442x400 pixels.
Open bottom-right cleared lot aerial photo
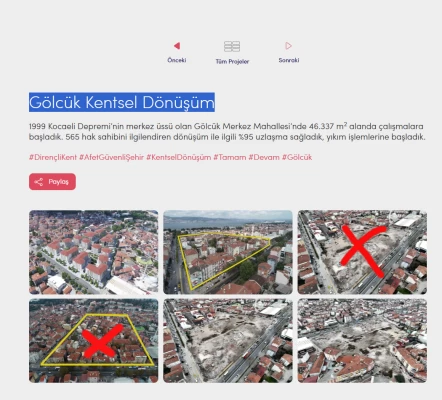(x=362, y=341)
